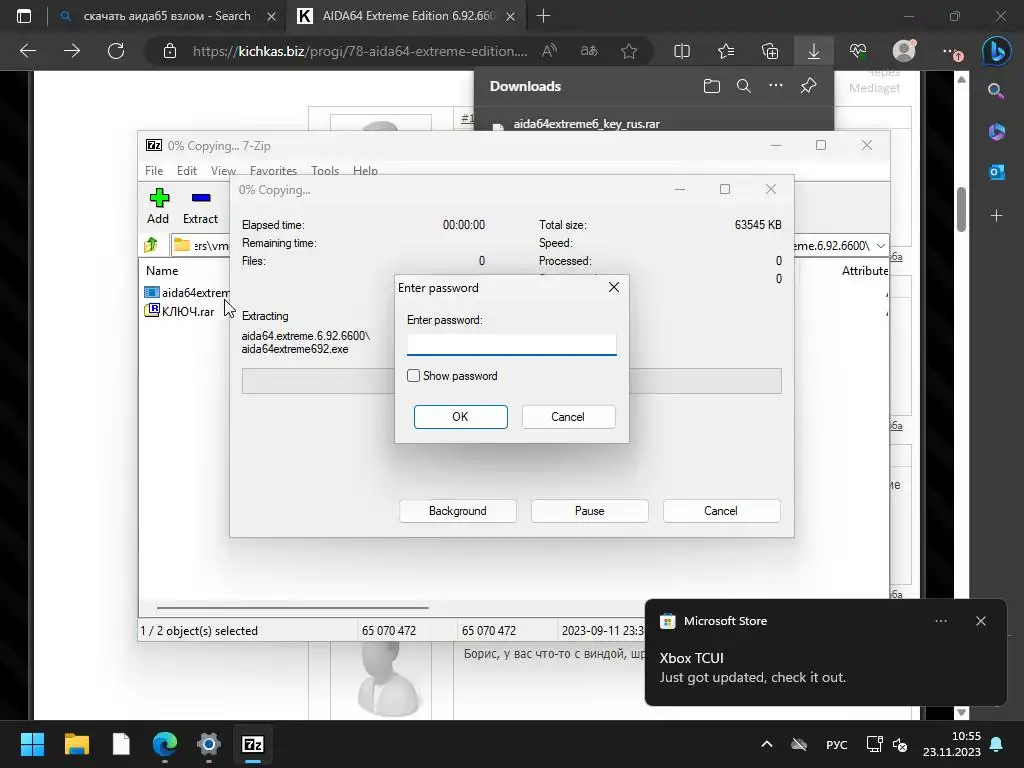Open Settings gear on taskbar
The image size is (1024, 768).
click(209, 744)
